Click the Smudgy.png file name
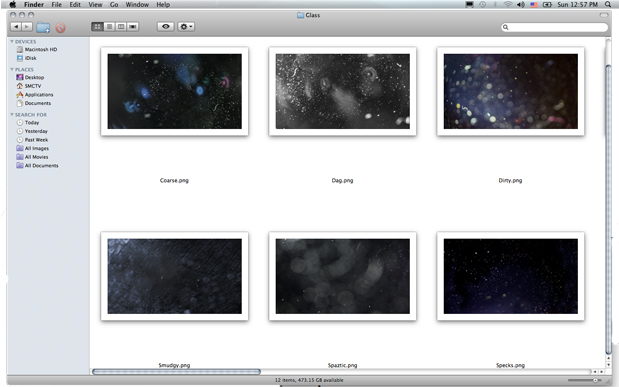This screenshot has height=387, width=619. click(174, 365)
